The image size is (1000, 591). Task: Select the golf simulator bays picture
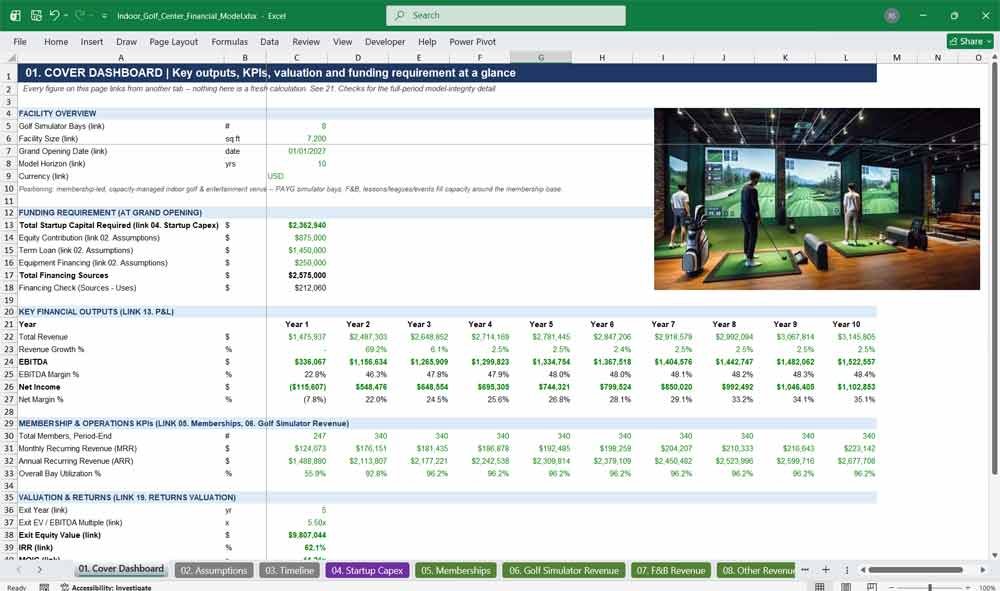pyautogui.click(x=817, y=198)
